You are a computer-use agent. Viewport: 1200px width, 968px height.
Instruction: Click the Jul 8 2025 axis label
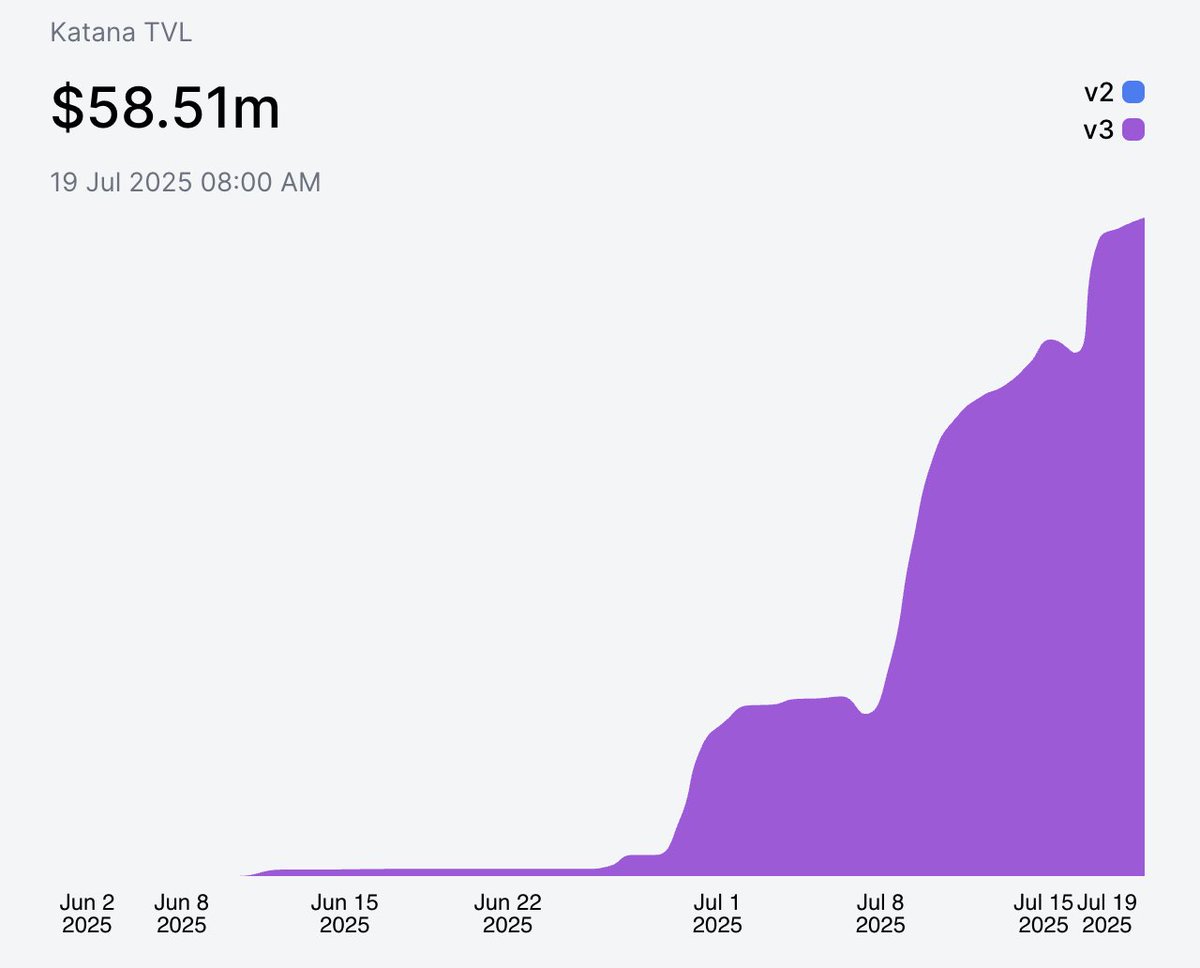(x=880, y=913)
